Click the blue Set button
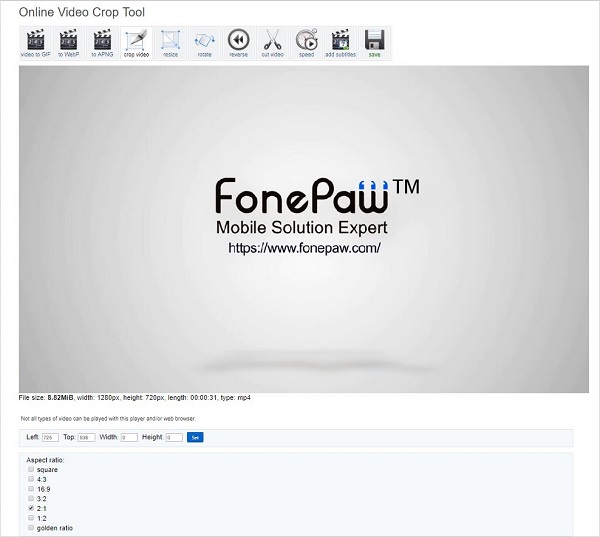This screenshot has height=537, width=600. pyautogui.click(x=195, y=437)
